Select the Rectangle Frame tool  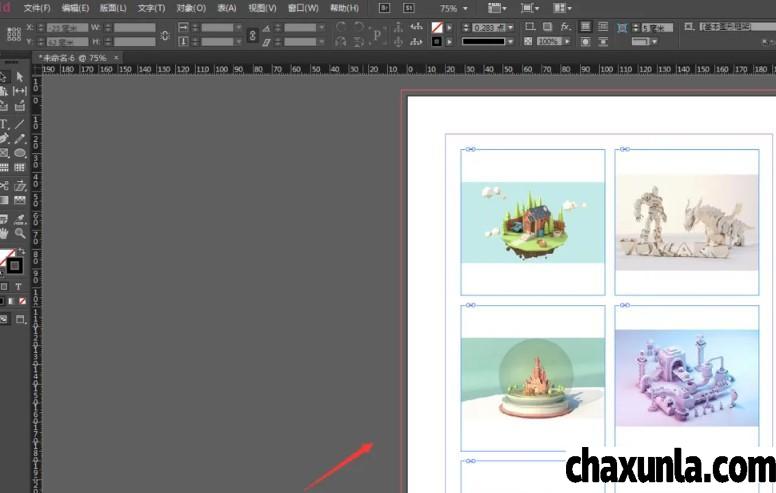(x=3, y=153)
